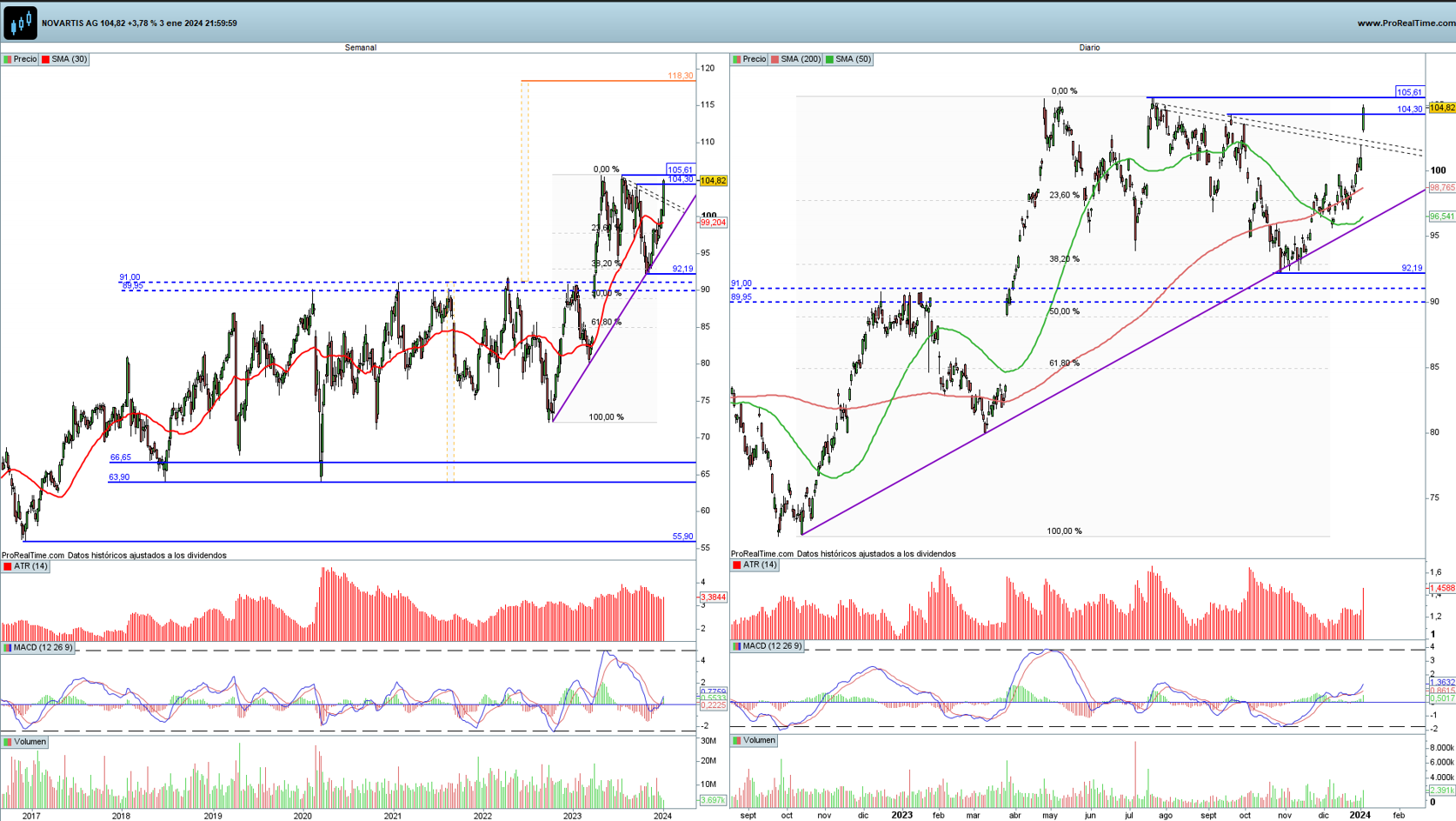The width and height of the screenshot is (1456, 821).
Task: Click the ATR (14) label in the Diario panel
Action: (755, 565)
